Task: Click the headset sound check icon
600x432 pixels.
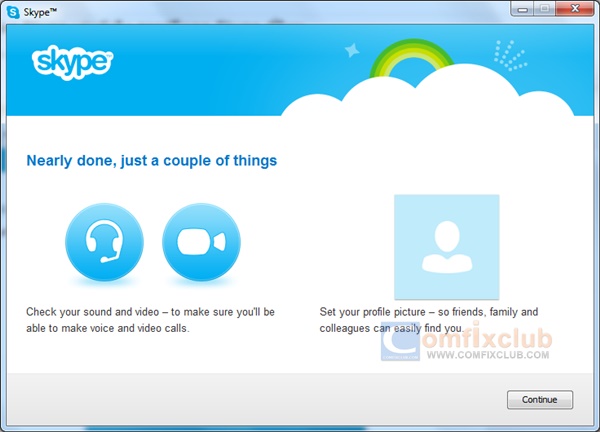Action: coord(104,242)
